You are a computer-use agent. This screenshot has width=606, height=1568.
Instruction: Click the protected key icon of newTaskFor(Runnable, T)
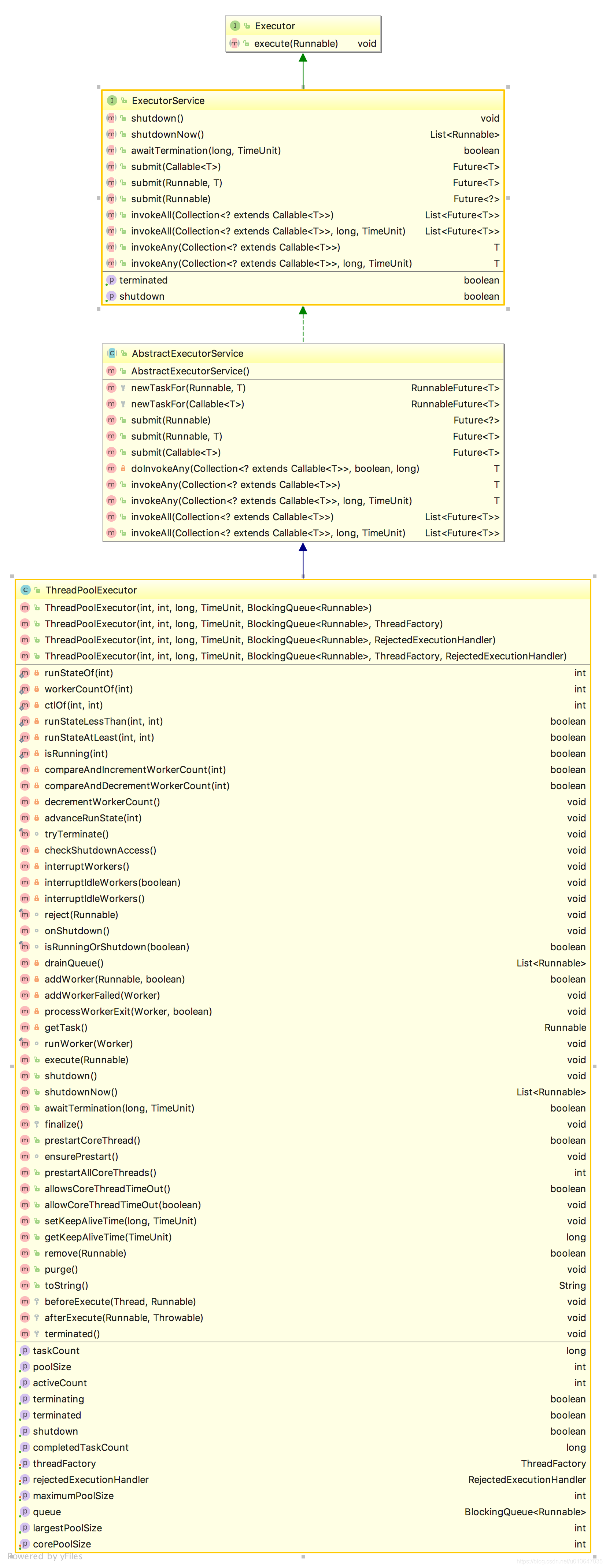pos(123,388)
